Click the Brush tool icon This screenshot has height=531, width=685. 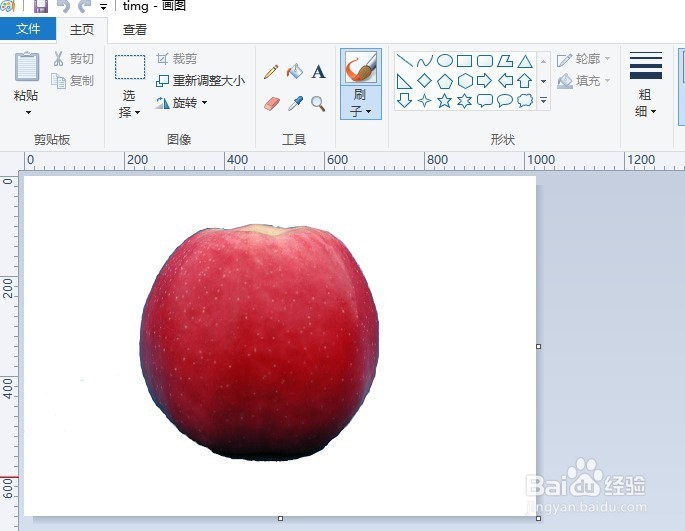pyautogui.click(x=361, y=67)
